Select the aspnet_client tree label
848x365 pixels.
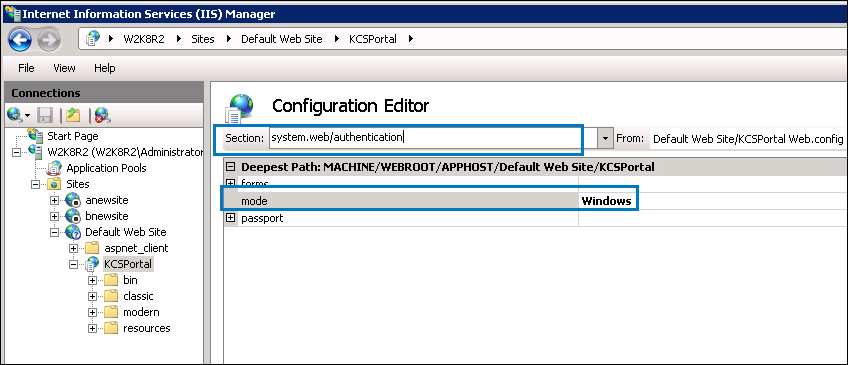click(x=136, y=248)
